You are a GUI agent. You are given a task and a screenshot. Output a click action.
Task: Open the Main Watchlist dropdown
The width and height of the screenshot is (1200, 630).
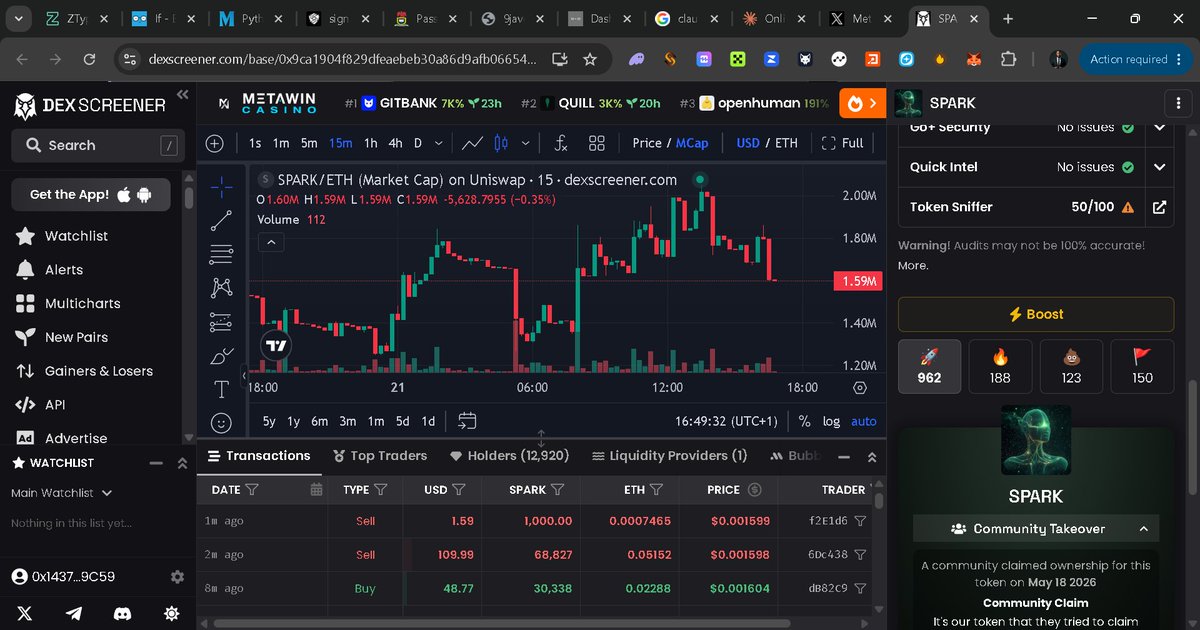61,493
